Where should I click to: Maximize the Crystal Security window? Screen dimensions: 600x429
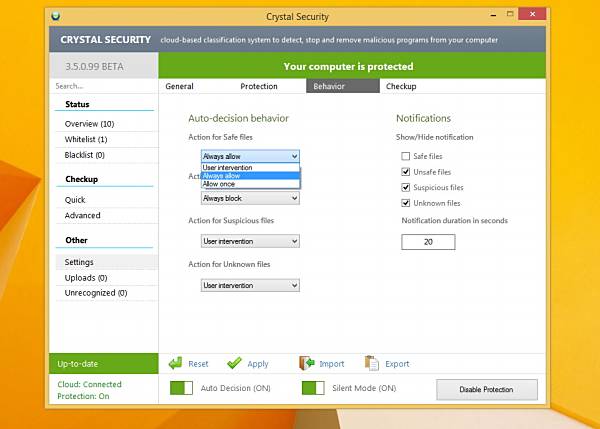pos(510,14)
